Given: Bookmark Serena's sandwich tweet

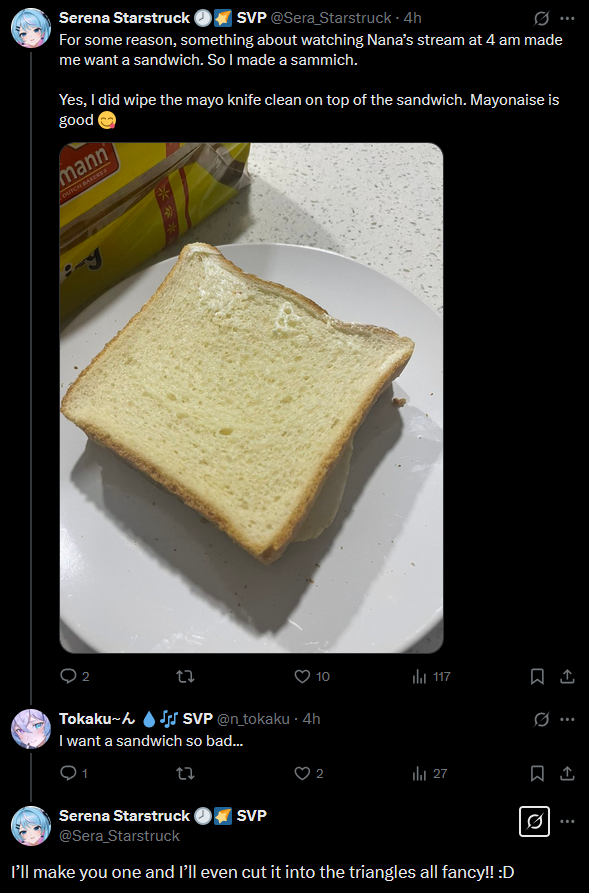Looking at the screenshot, I should (x=537, y=676).
